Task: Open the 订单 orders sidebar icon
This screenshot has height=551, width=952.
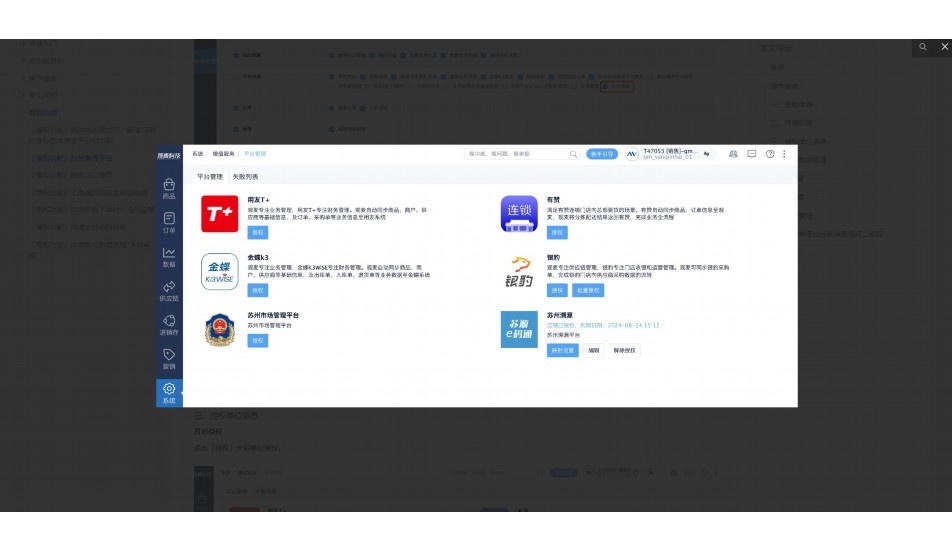Action: [169, 223]
